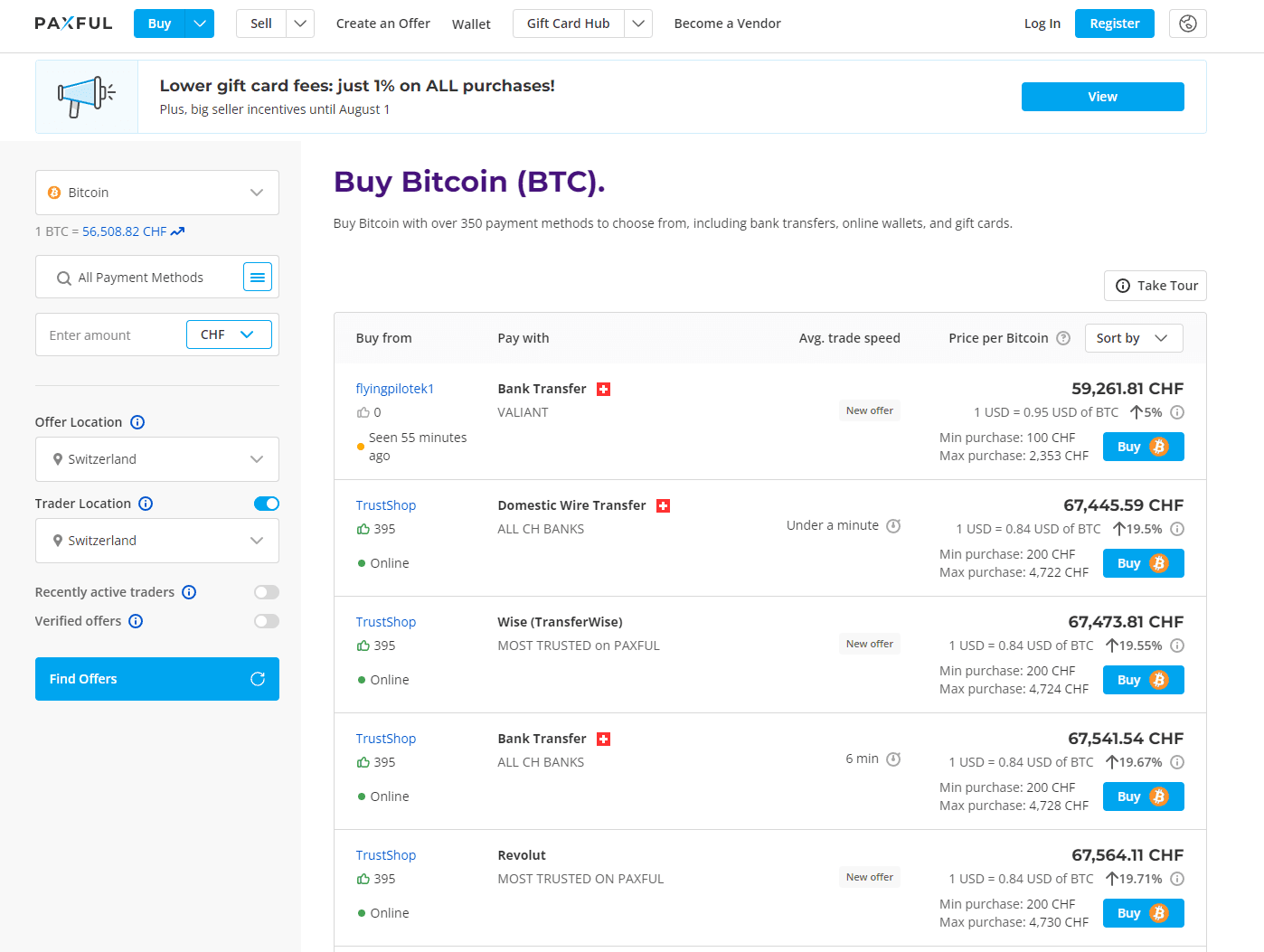Open the payment methods list icon

(258, 277)
